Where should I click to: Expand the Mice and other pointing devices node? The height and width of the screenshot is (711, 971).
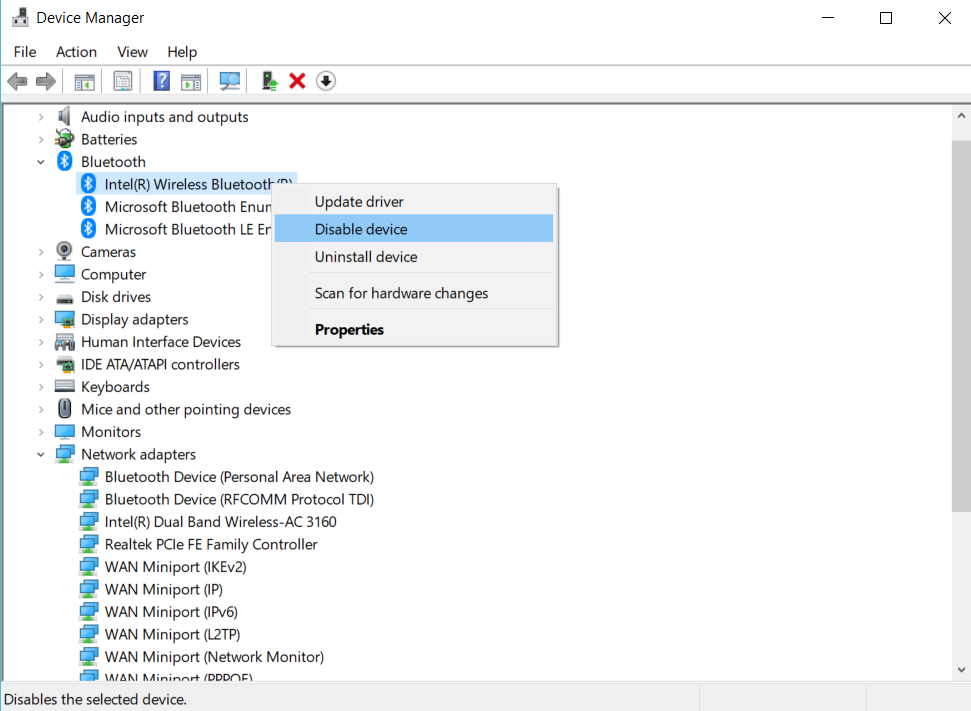(41, 409)
